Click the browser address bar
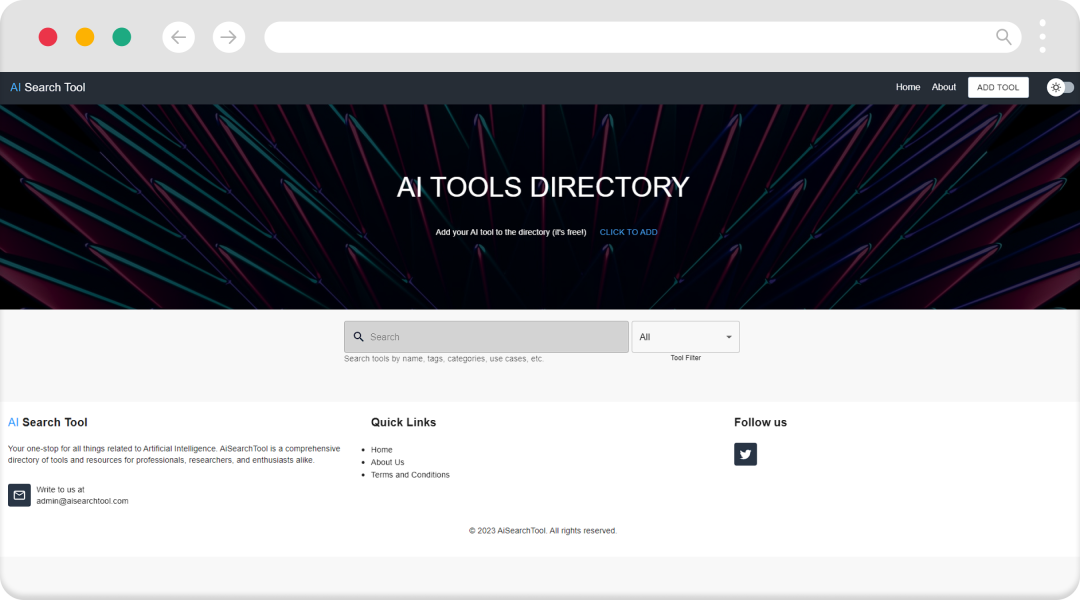1080x600 pixels. (643, 37)
